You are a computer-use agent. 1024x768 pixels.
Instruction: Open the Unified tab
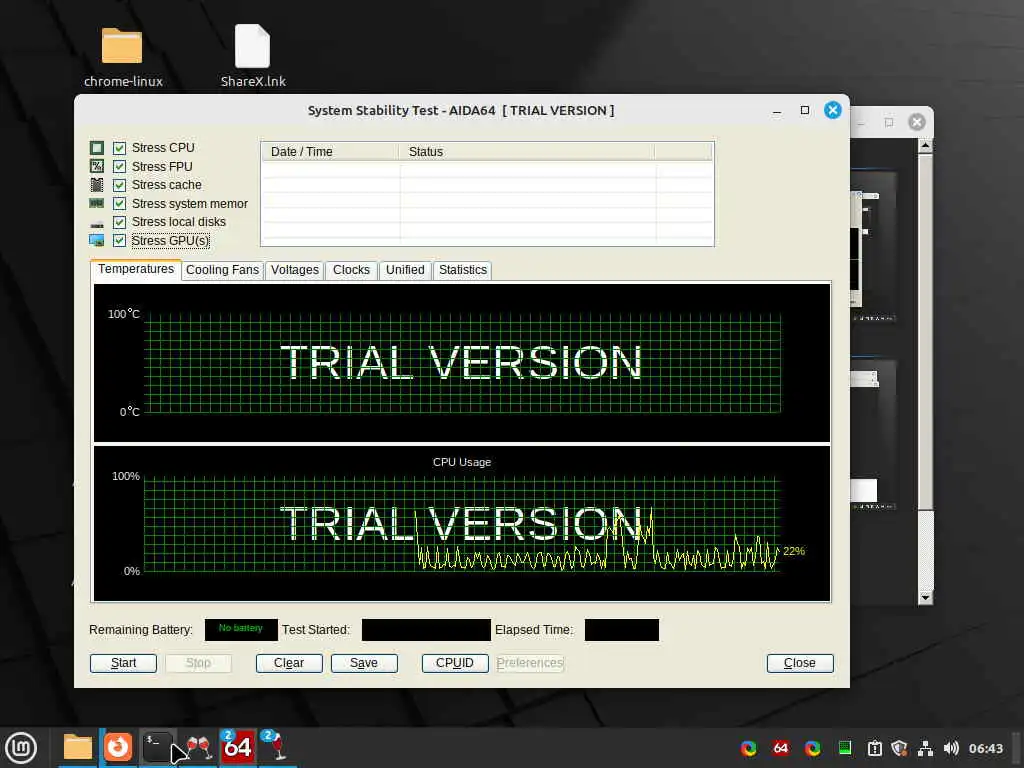tap(405, 270)
